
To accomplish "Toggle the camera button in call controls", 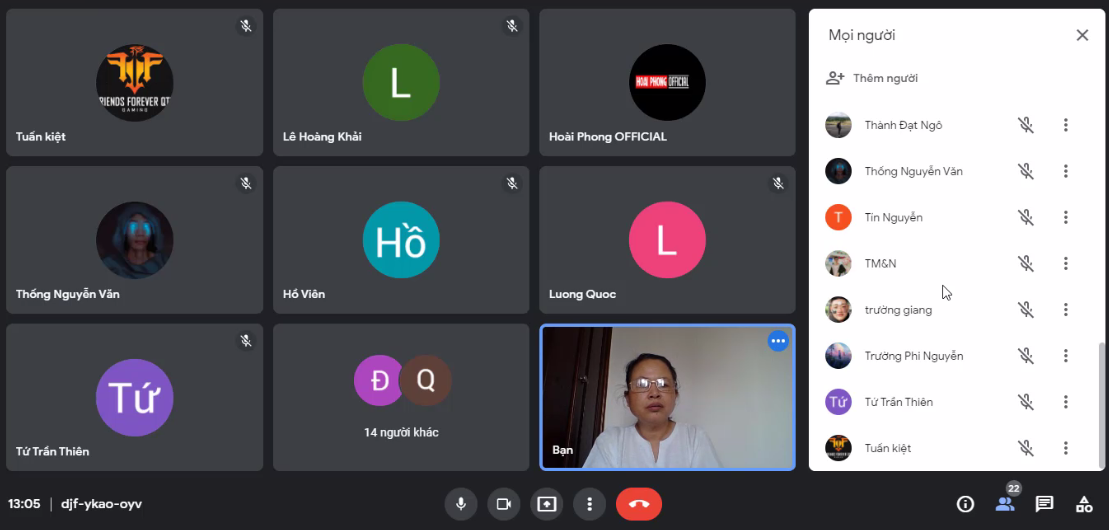I will [x=504, y=504].
